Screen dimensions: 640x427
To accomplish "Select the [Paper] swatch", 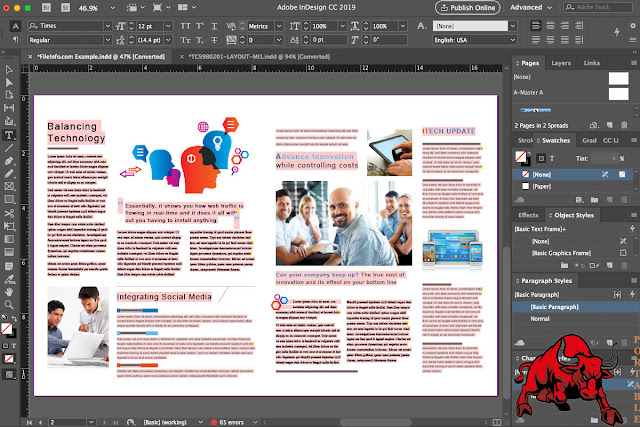I will [573, 186].
